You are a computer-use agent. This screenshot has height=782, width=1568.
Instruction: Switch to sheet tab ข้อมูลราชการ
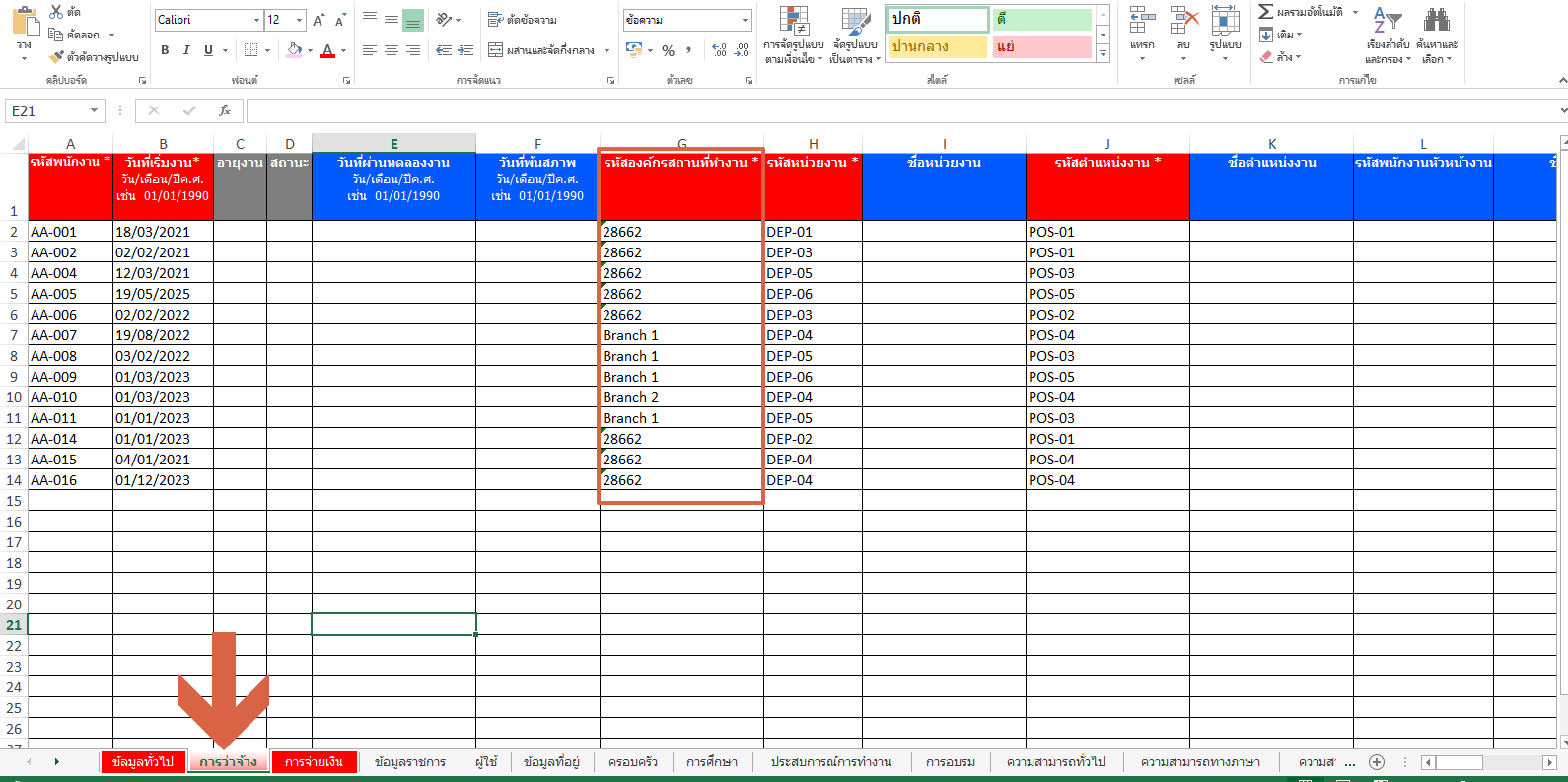click(410, 762)
